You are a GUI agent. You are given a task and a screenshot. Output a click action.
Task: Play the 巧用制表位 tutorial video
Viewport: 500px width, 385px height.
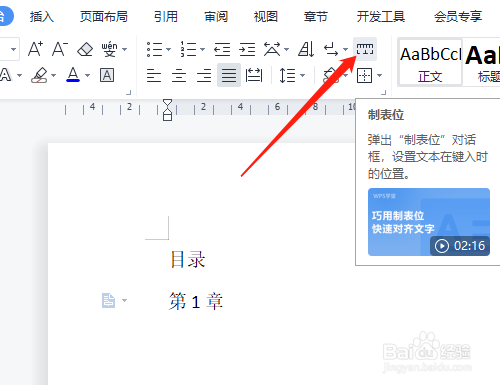point(429,222)
